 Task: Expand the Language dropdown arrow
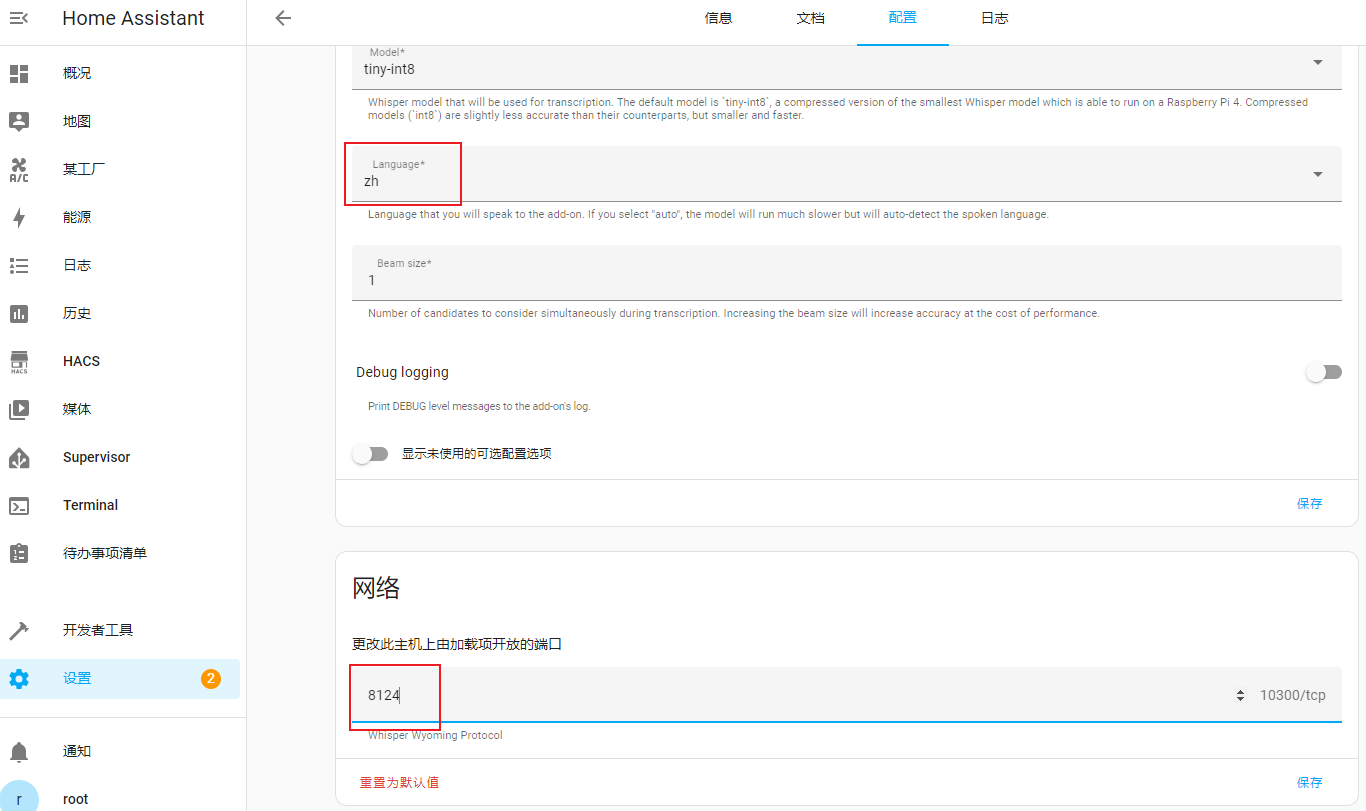tap(1318, 174)
